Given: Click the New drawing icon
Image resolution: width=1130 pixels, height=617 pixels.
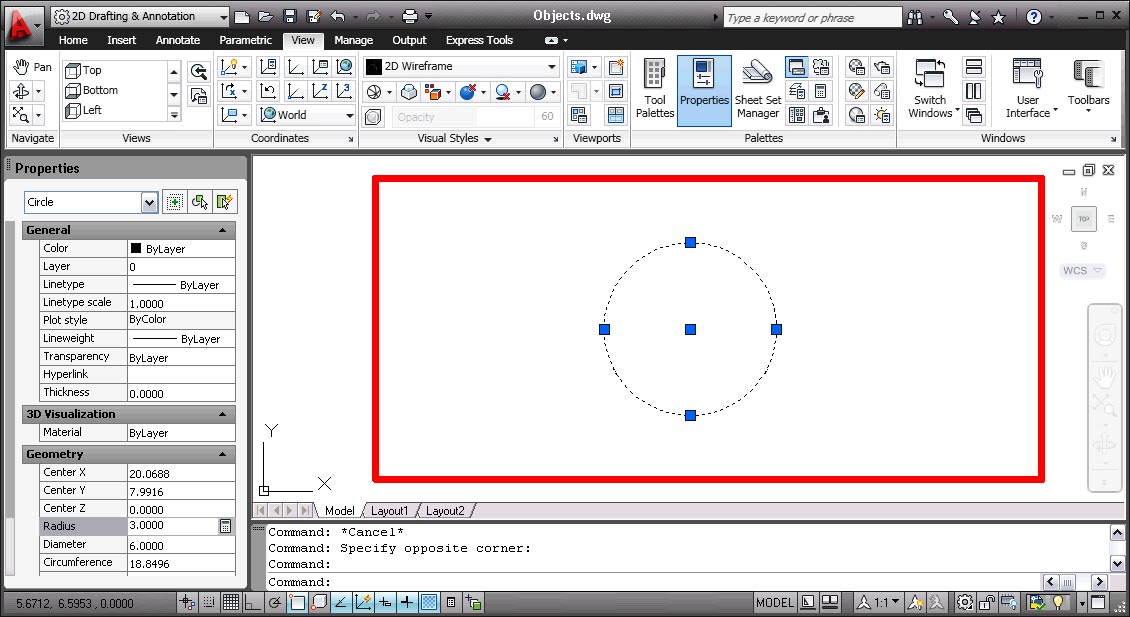Looking at the screenshot, I should pos(243,16).
